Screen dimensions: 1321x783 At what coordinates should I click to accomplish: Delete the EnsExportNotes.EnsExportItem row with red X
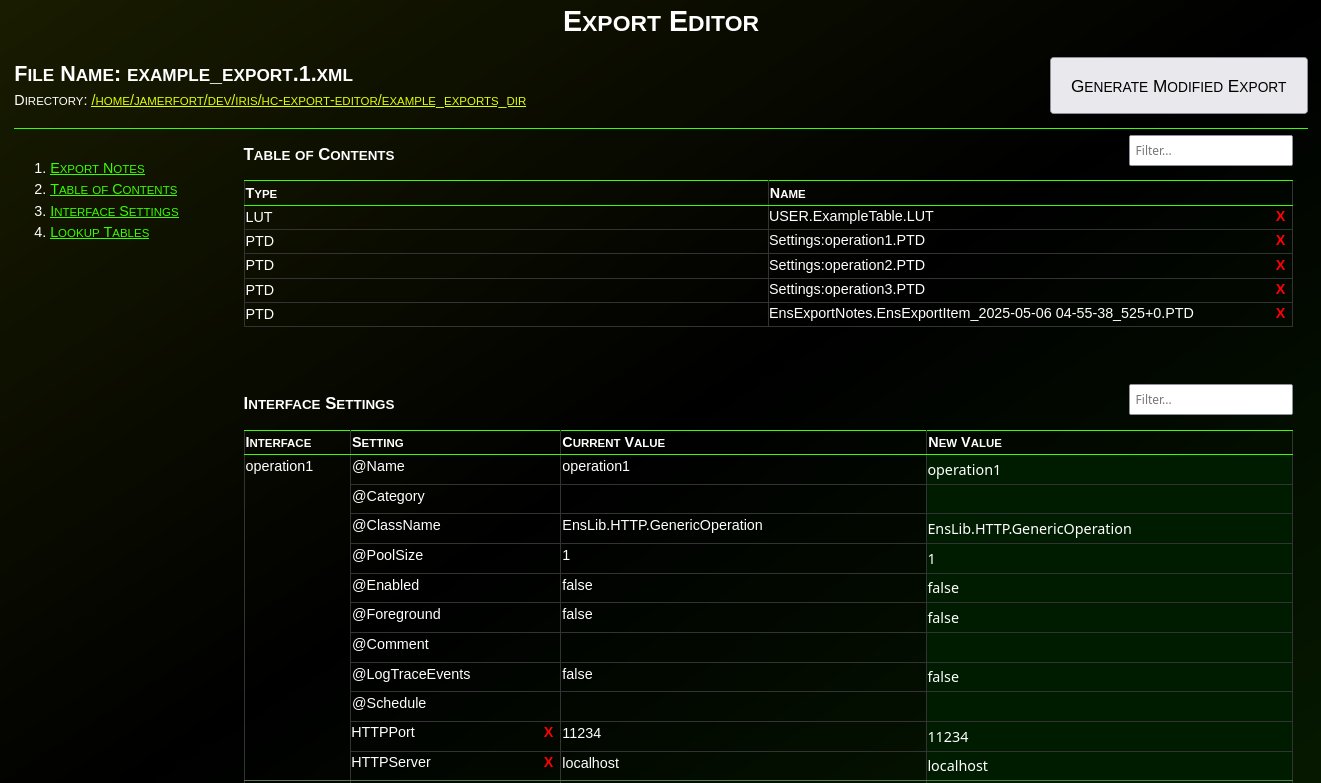tap(1280, 313)
